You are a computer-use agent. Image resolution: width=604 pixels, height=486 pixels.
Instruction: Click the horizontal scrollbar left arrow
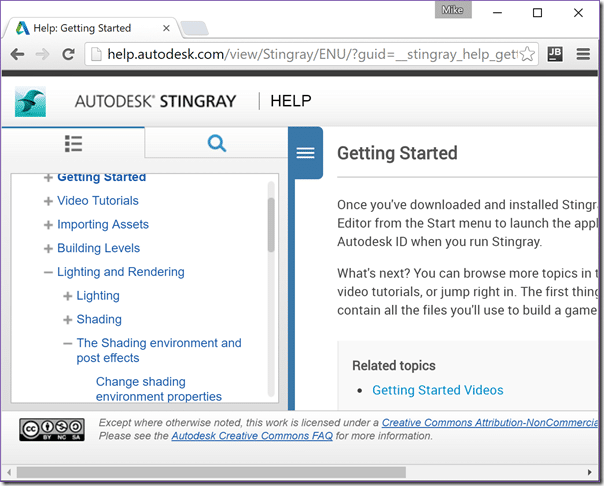pyautogui.click(x=8, y=473)
